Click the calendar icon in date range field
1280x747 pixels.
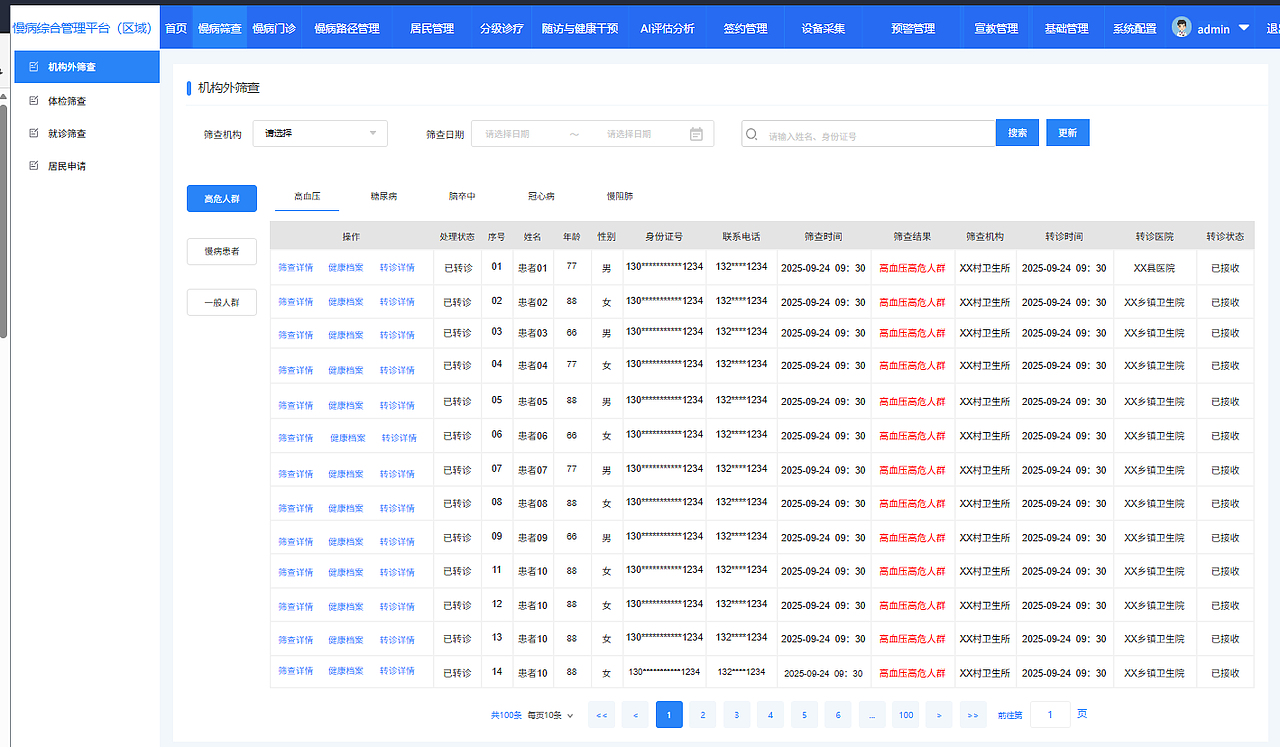click(x=696, y=134)
